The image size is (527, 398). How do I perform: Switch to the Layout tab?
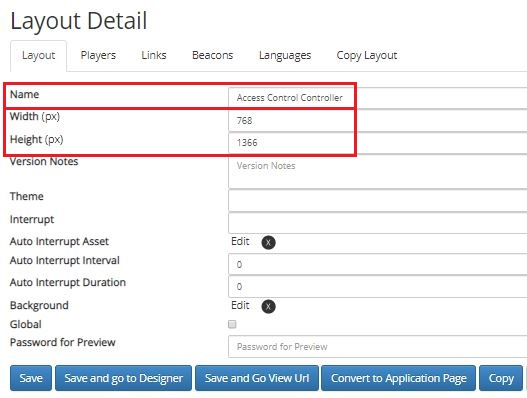click(x=38, y=55)
